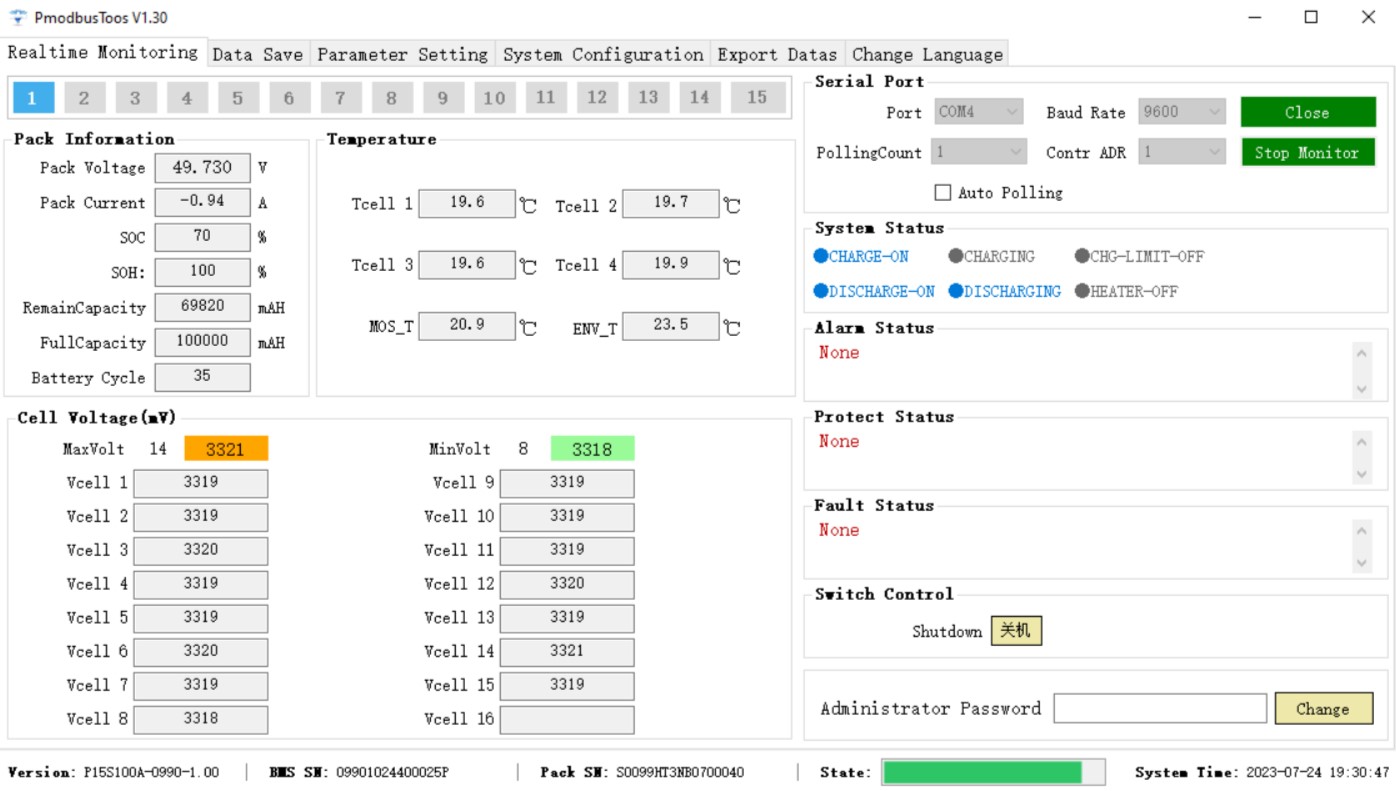This screenshot has width=1396, height=791.
Task: Switch to Parameter Setting tab
Action: [x=402, y=54]
